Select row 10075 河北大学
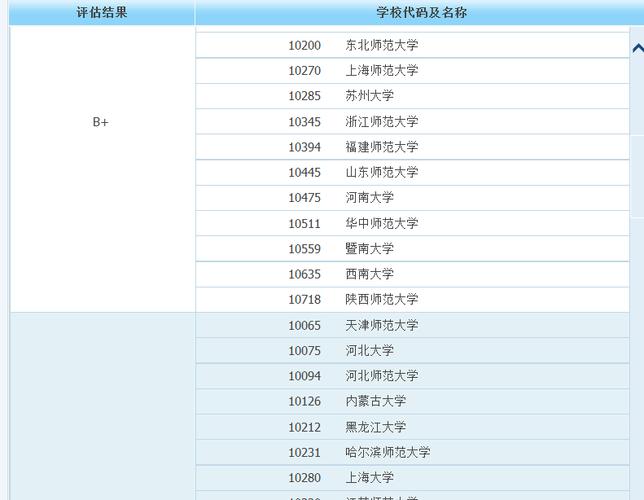Viewport: 644px width, 500px height. tap(412, 351)
